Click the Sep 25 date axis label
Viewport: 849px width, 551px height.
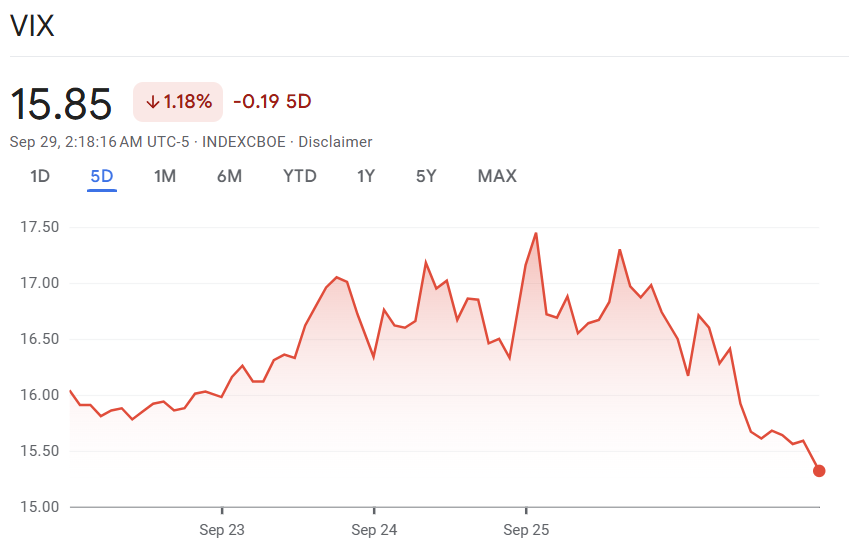click(526, 529)
